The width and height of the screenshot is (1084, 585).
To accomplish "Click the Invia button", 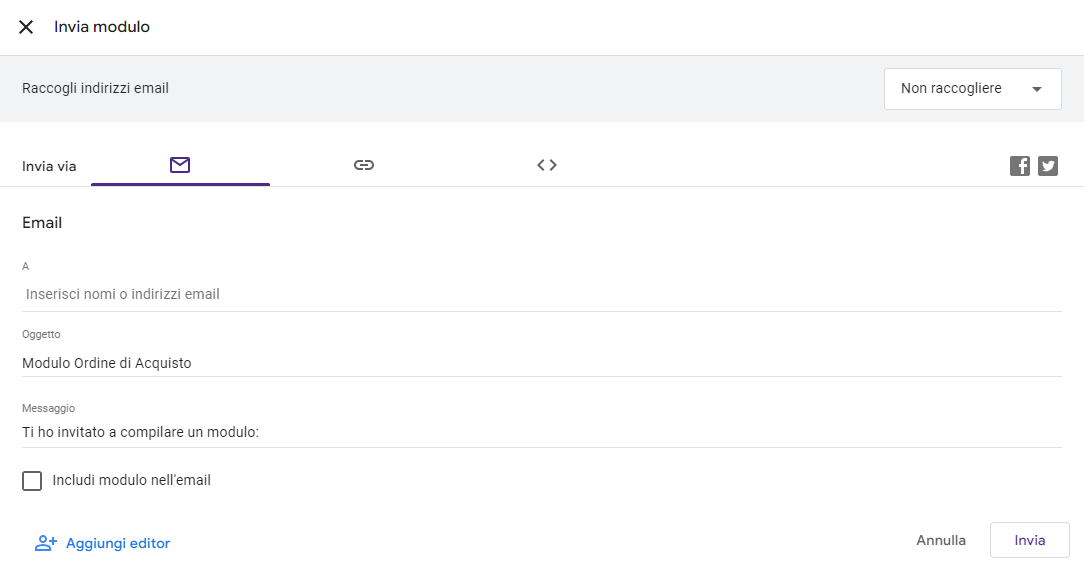I will coord(1029,540).
